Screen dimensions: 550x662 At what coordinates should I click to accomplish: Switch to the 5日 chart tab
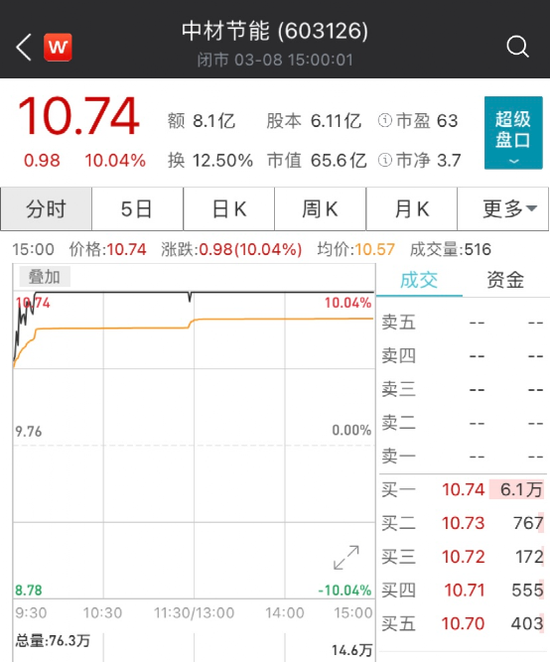coord(137,209)
